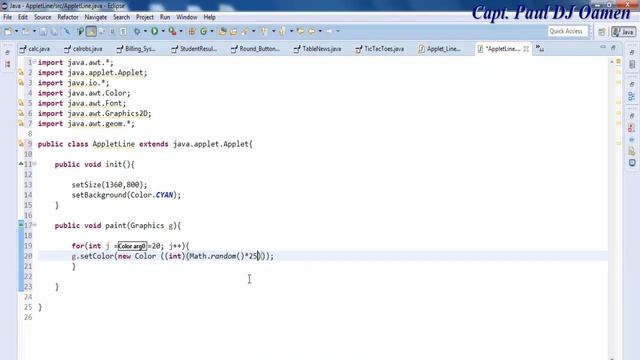The width and height of the screenshot is (640, 360).
Task: Maximize the editor area
Action: coord(613,48)
